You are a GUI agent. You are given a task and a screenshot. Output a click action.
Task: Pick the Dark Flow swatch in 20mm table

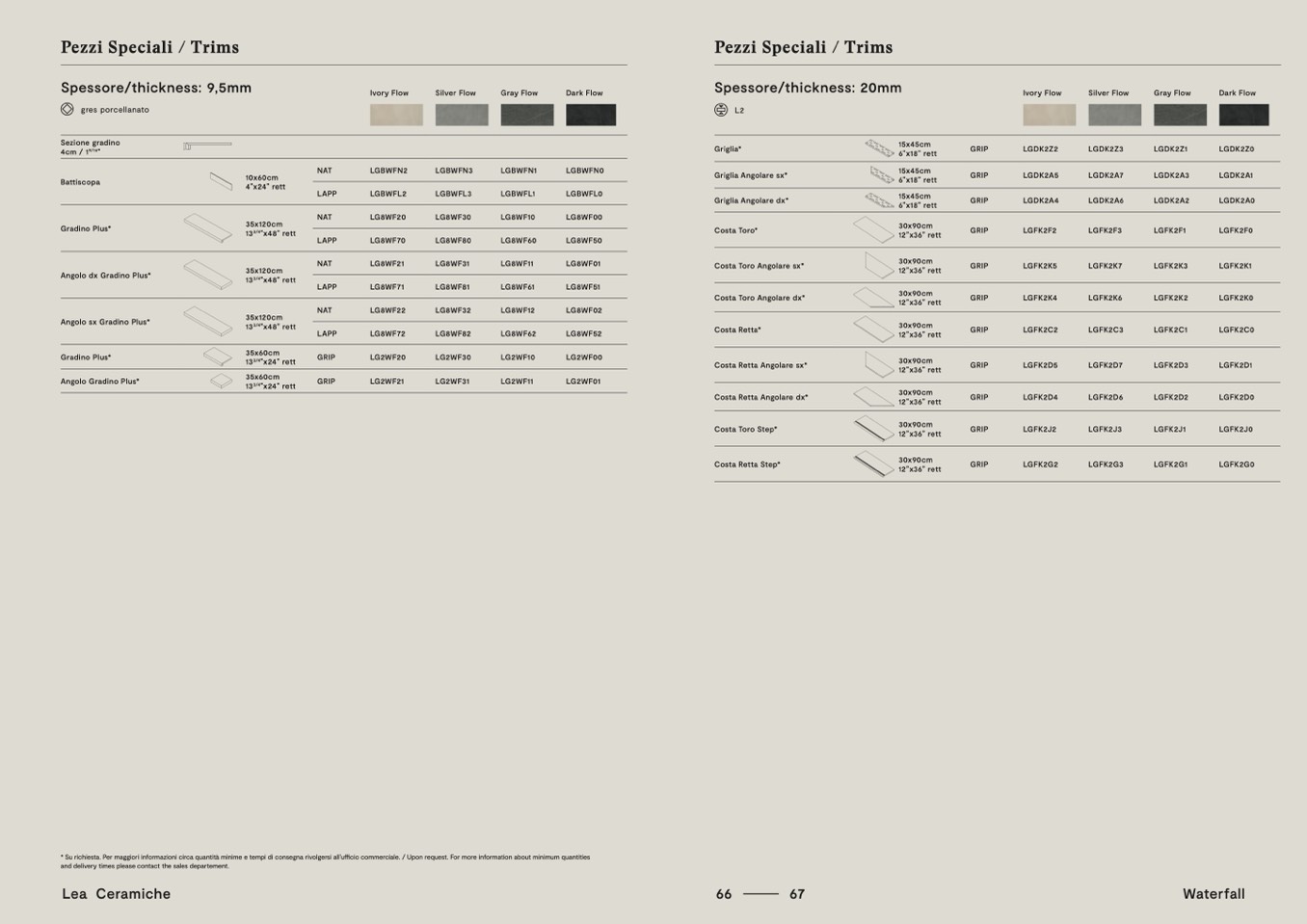point(1243,115)
